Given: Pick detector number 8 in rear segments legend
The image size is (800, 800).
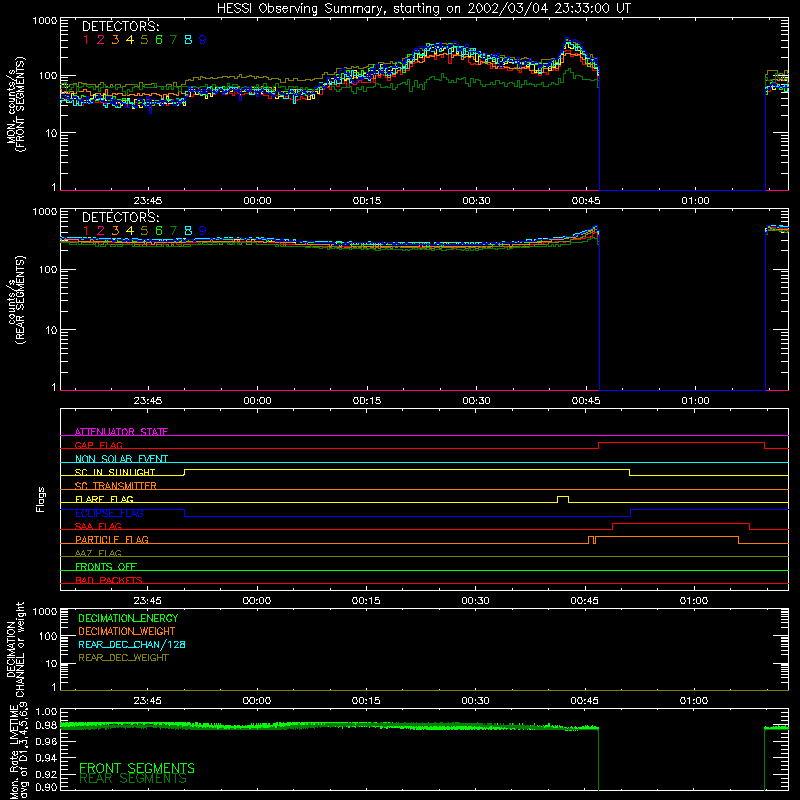Looking at the screenshot, I should click(x=188, y=231).
